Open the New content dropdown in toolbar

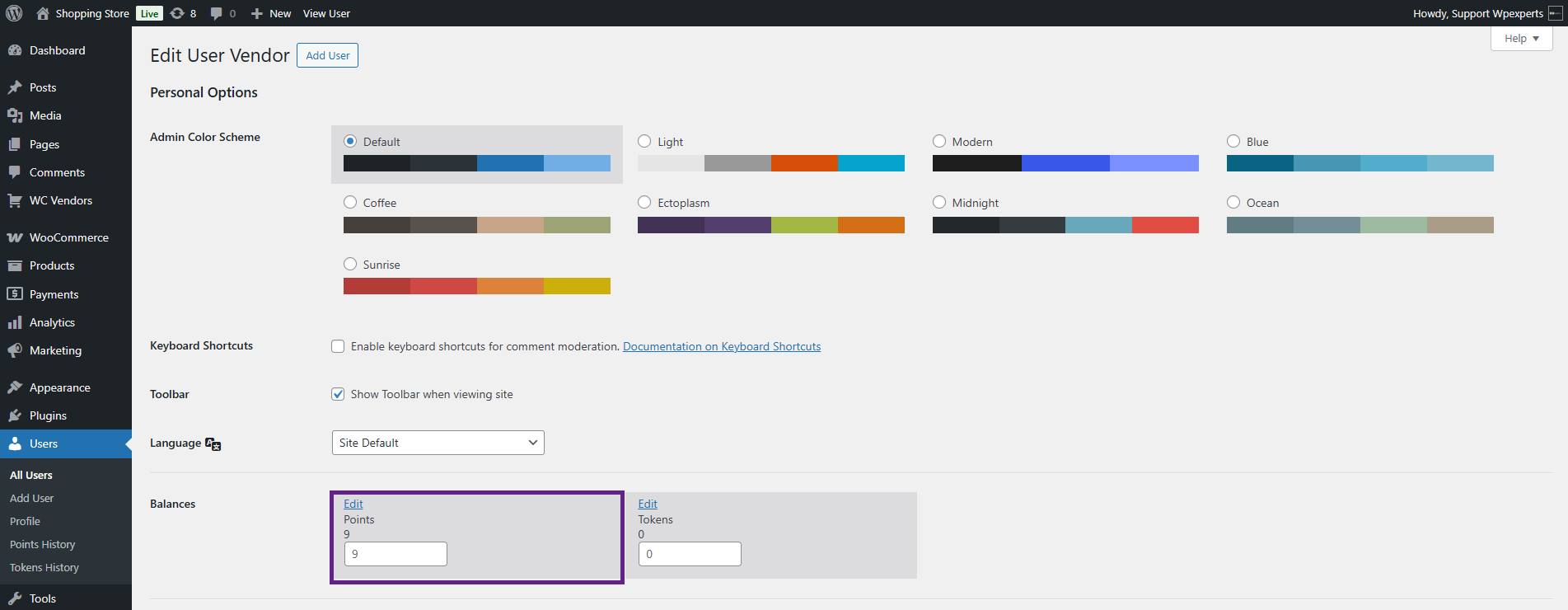click(x=271, y=13)
